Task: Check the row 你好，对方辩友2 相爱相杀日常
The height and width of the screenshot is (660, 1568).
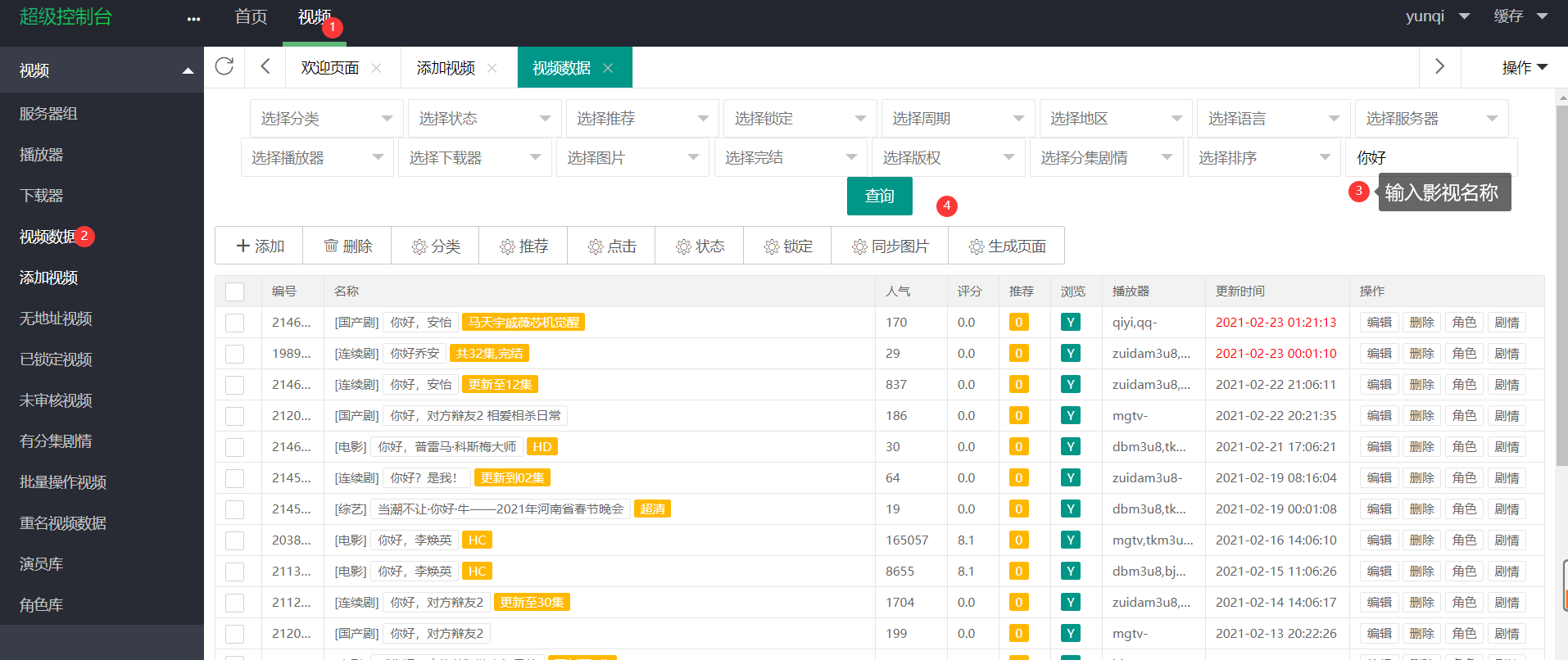Action: click(x=234, y=416)
